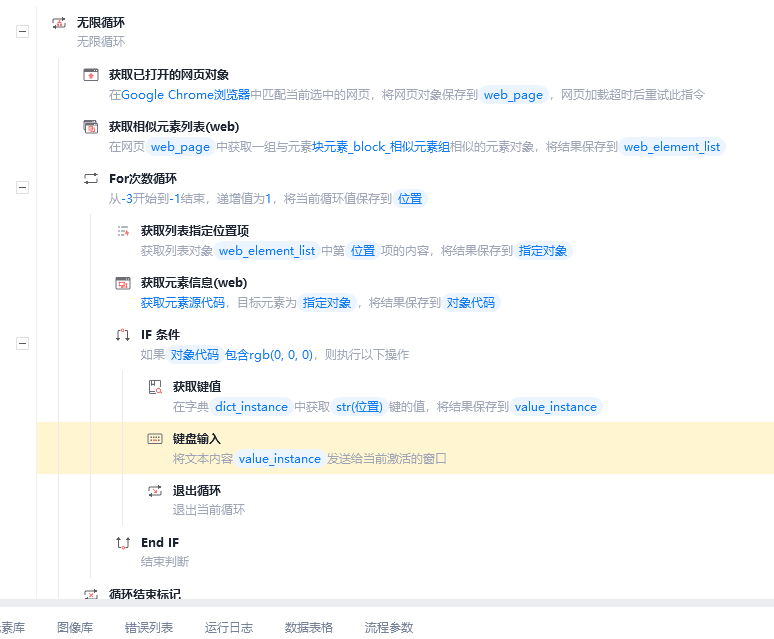Select the 获取相似元素列表(web) command title
This screenshot has width=774, height=639.
tap(174, 127)
